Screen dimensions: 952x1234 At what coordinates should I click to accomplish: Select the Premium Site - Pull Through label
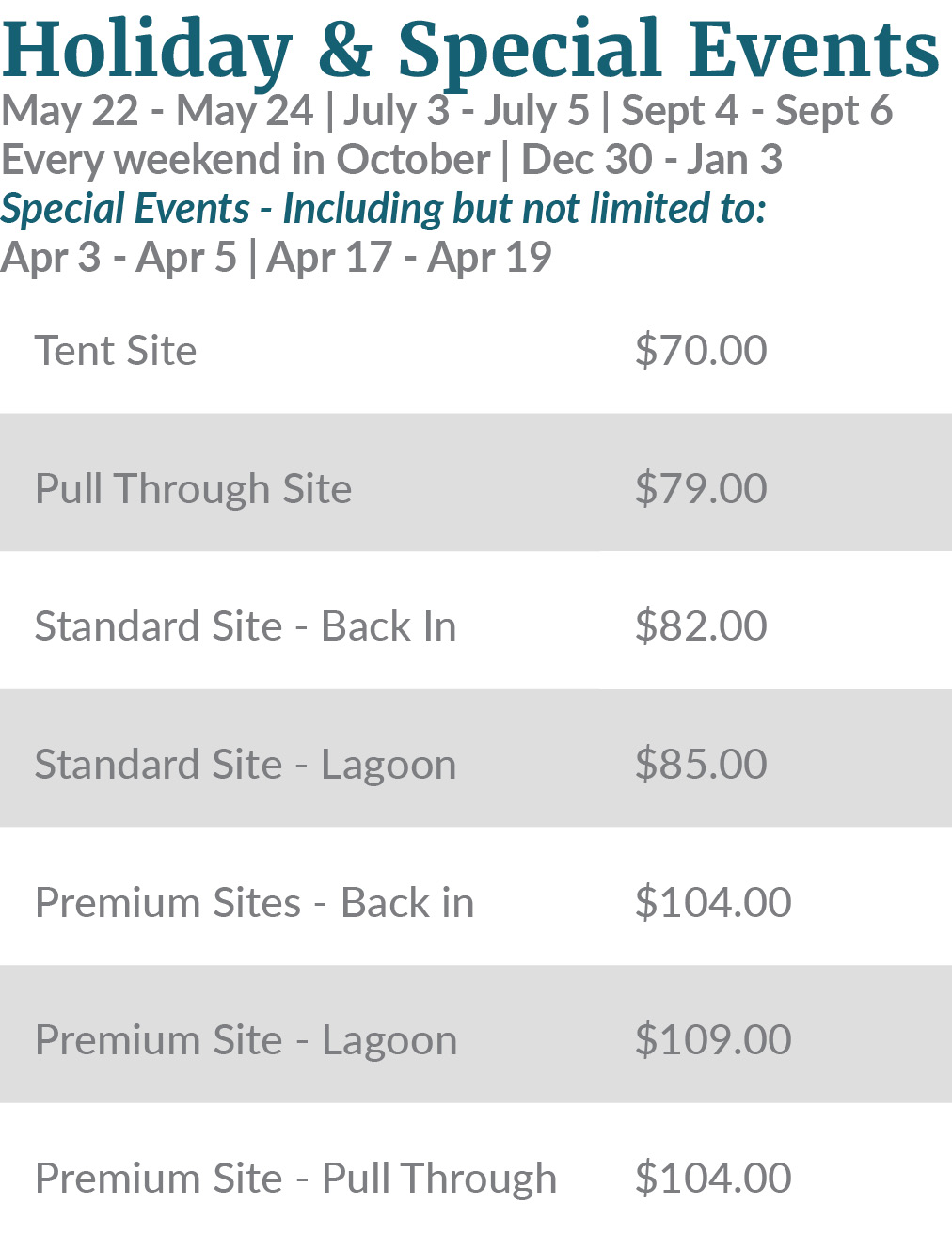295,1179
